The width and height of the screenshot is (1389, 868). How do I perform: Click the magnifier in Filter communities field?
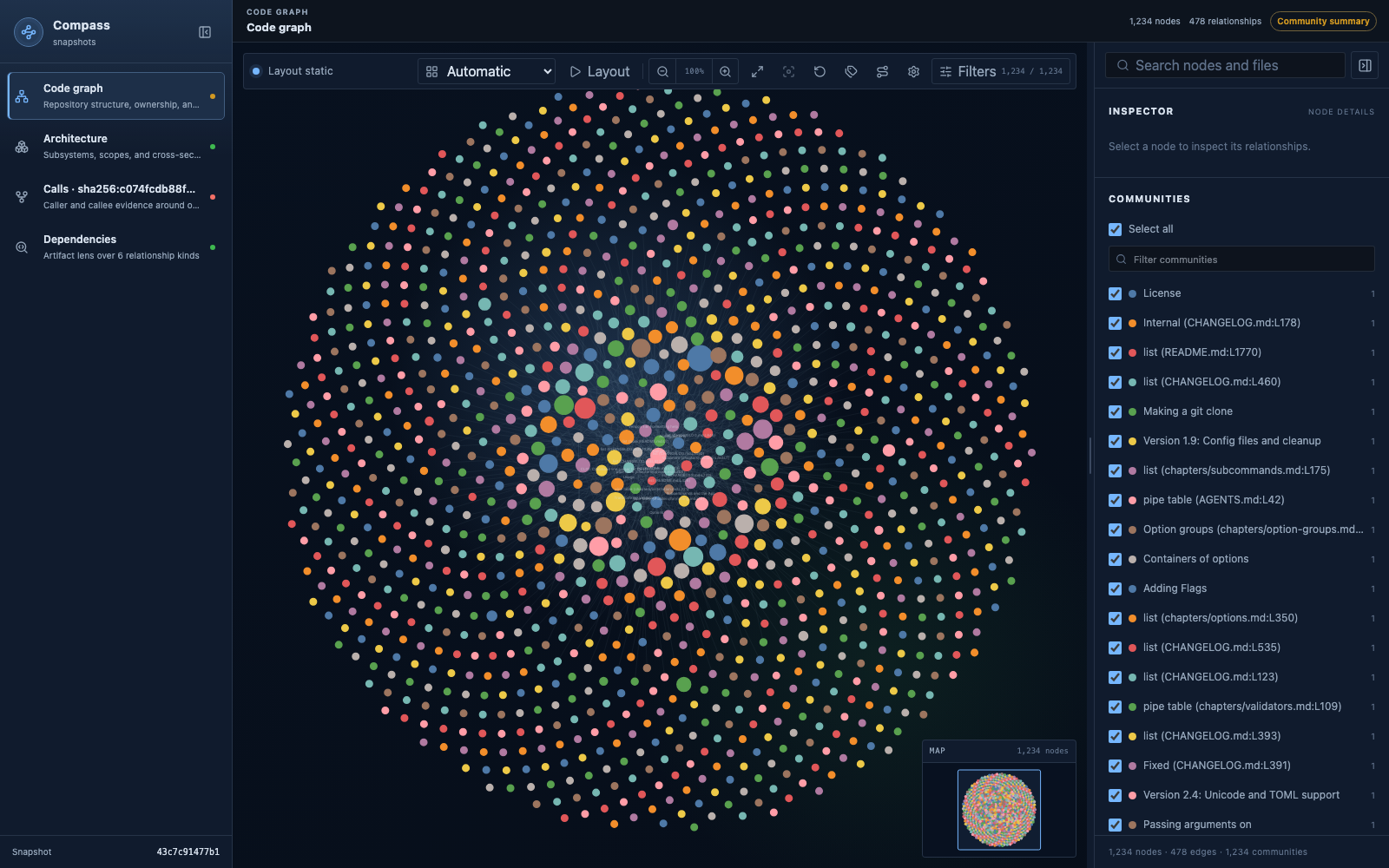(1122, 260)
